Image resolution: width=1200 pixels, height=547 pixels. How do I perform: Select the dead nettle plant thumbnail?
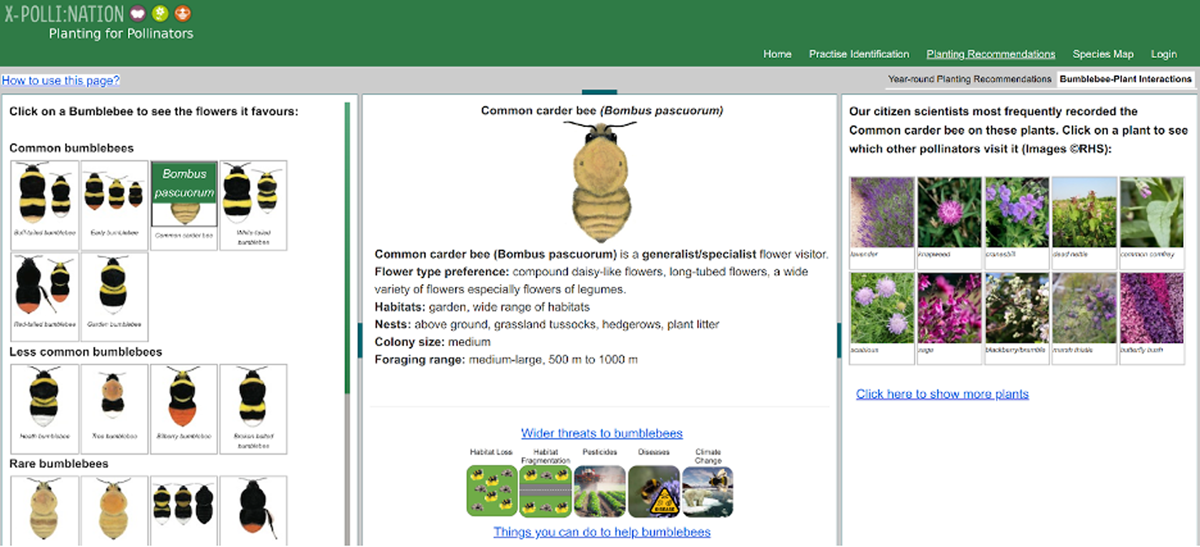pyautogui.click(x=1084, y=222)
